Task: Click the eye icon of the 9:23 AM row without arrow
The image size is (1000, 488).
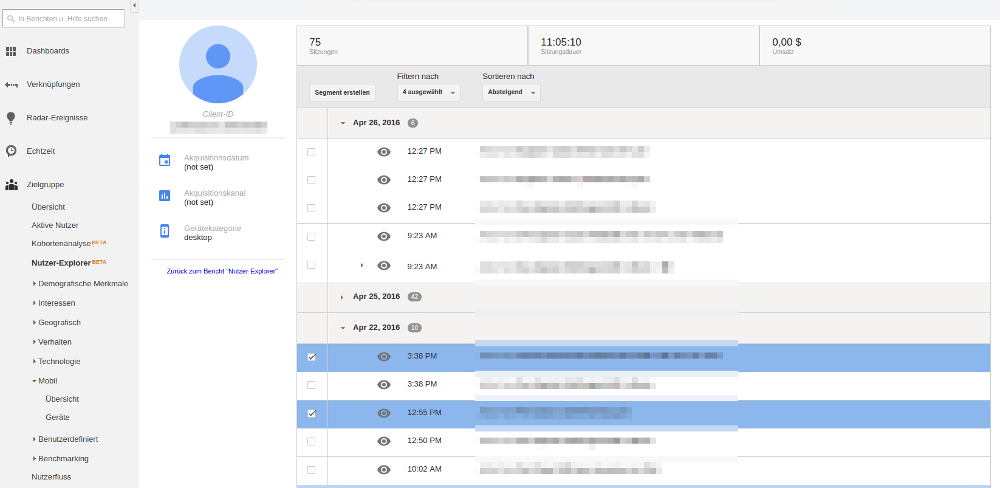Action: coord(383,236)
